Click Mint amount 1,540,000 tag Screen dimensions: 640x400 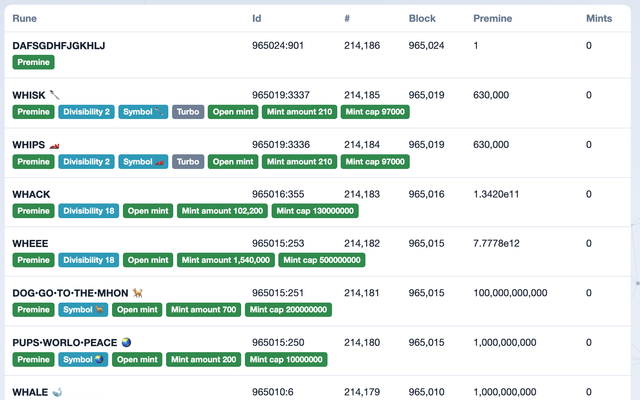point(226,260)
